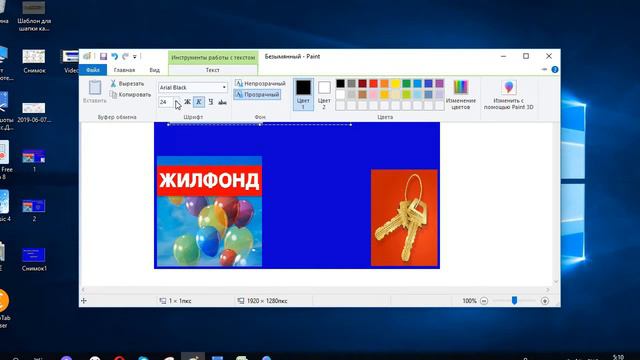Switch to the Главная ribbon tab
Screen dimensions: 640x360
click(124, 70)
